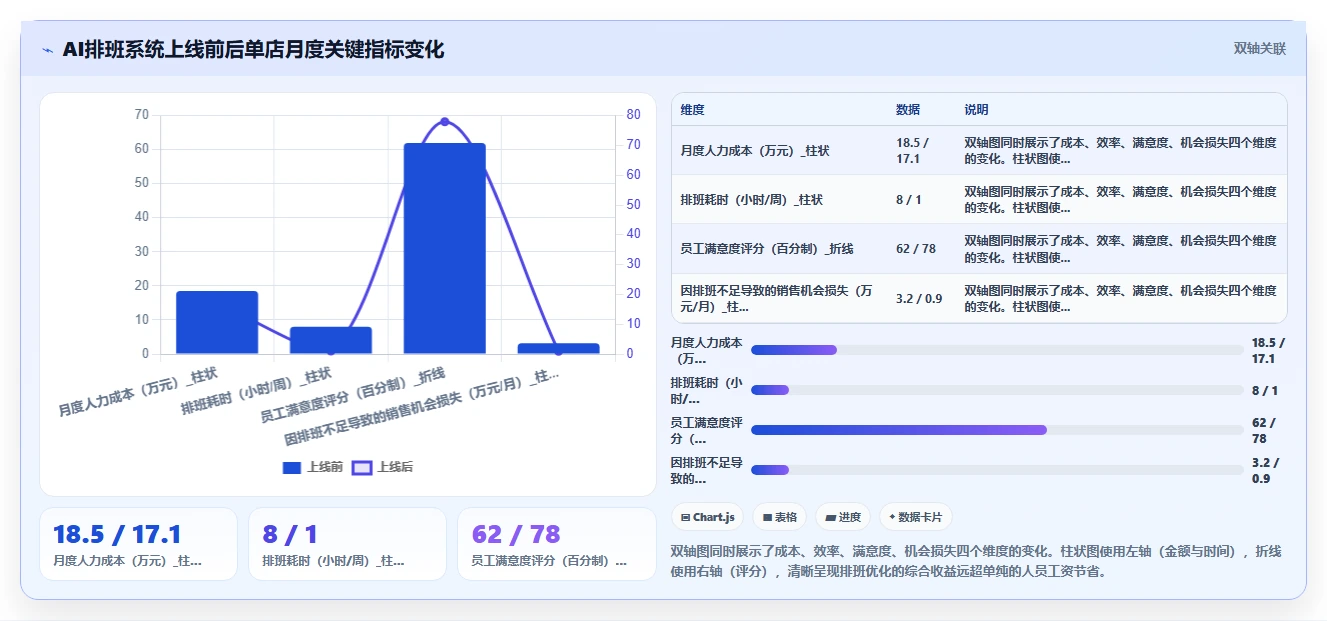The width and height of the screenshot is (1327, 621).
Task: Click the 员工满意度评分 bar in chart
Action: 445,249
